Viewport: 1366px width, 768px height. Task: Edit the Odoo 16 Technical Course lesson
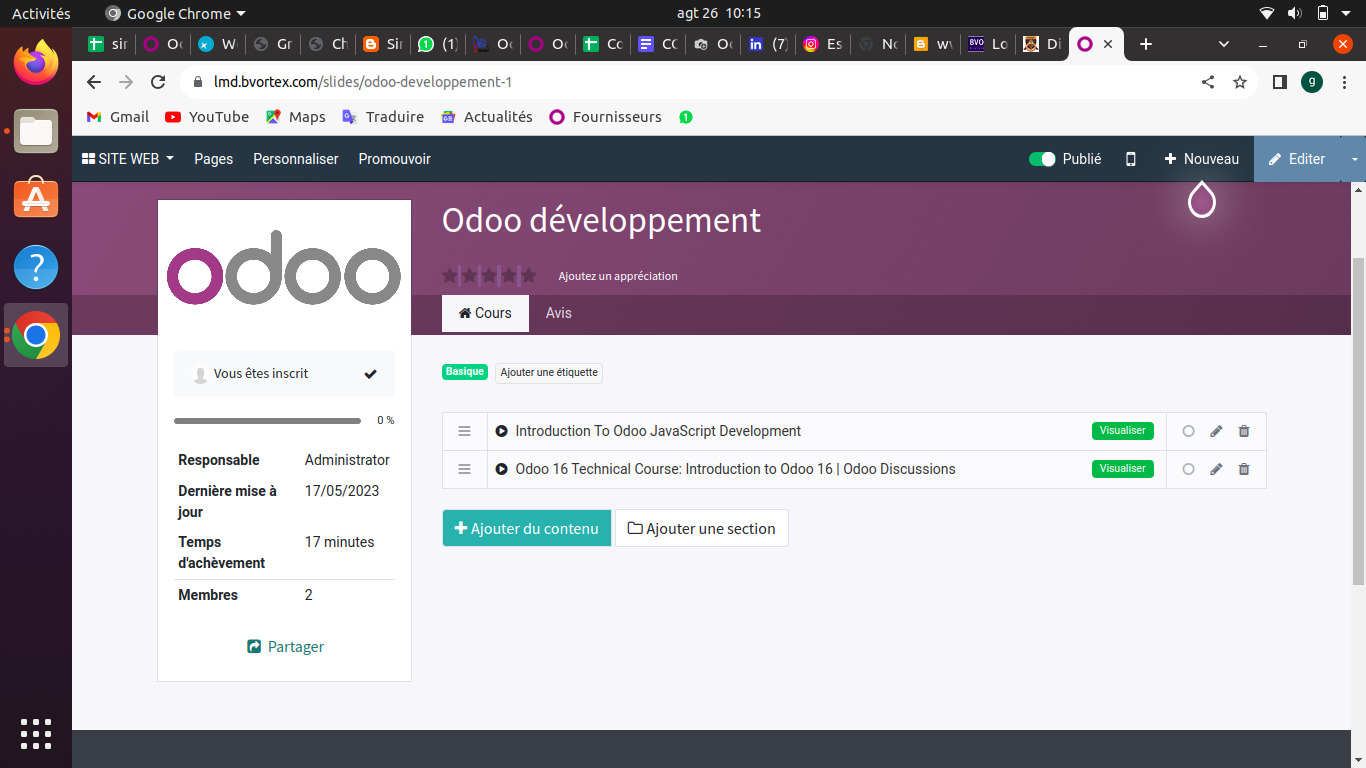point(1216,469)
